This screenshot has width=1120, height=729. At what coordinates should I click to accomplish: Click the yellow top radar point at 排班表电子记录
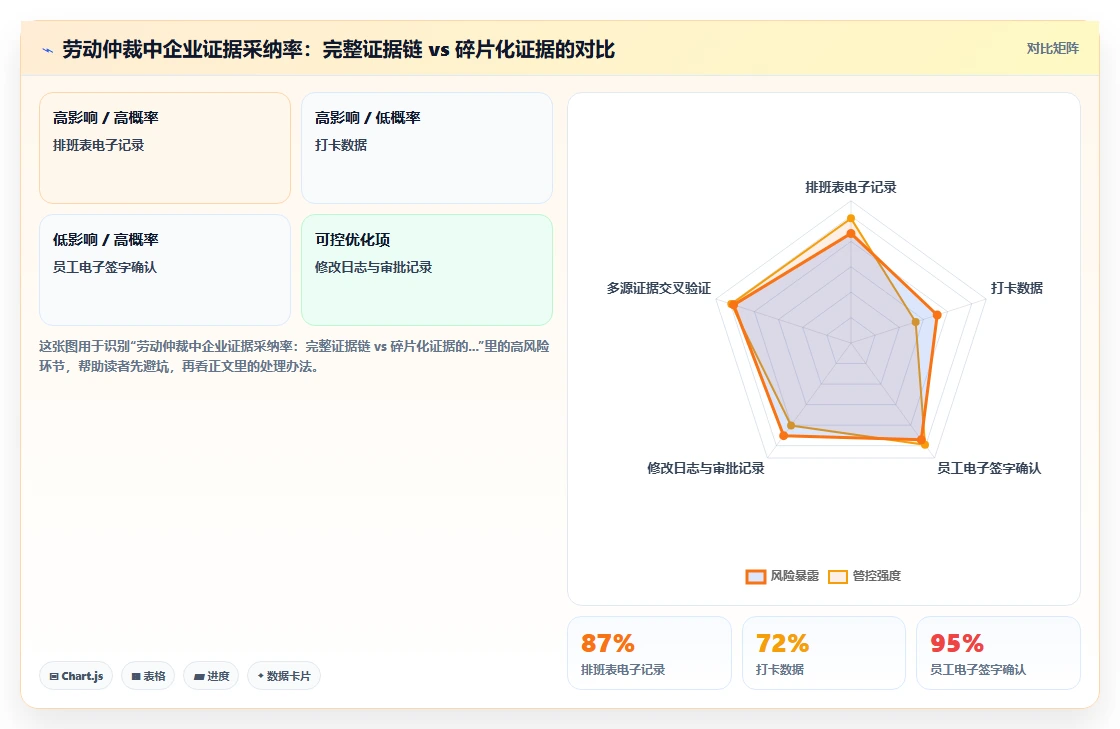click(851, 218)
